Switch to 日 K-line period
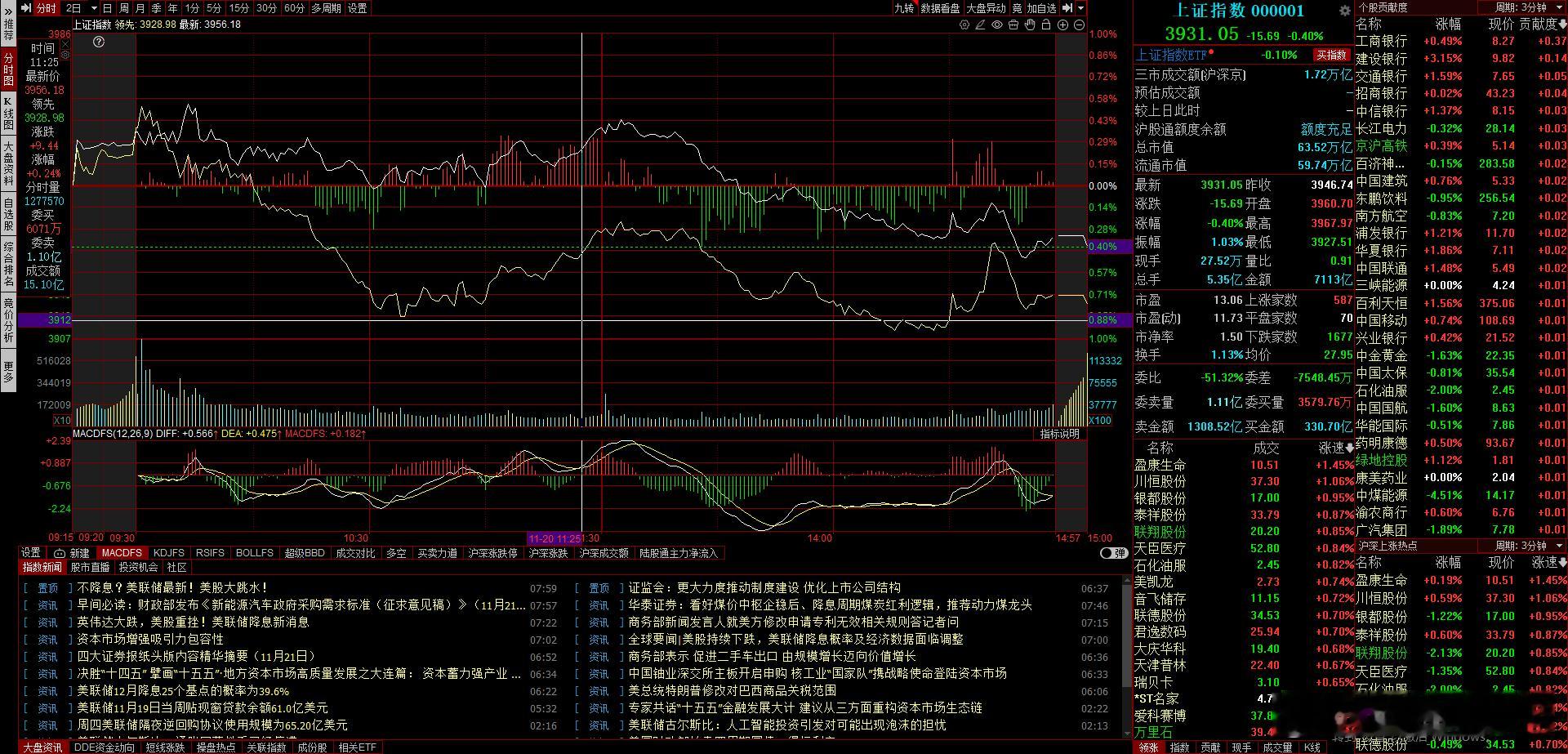The width and height of the screenshot is (1568, 754). [107, 8]
